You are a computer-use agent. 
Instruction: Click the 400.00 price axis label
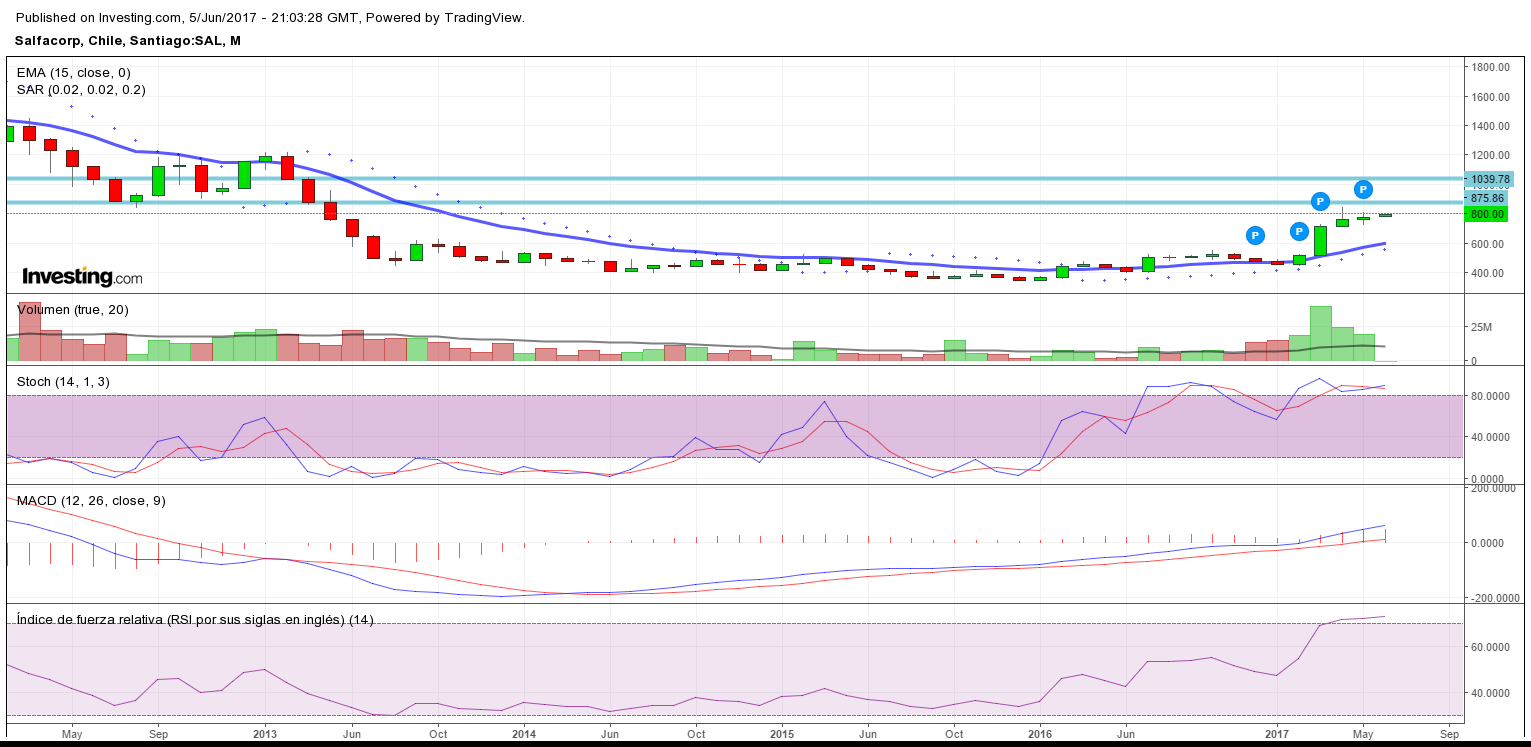click(x=1487, y=273)
